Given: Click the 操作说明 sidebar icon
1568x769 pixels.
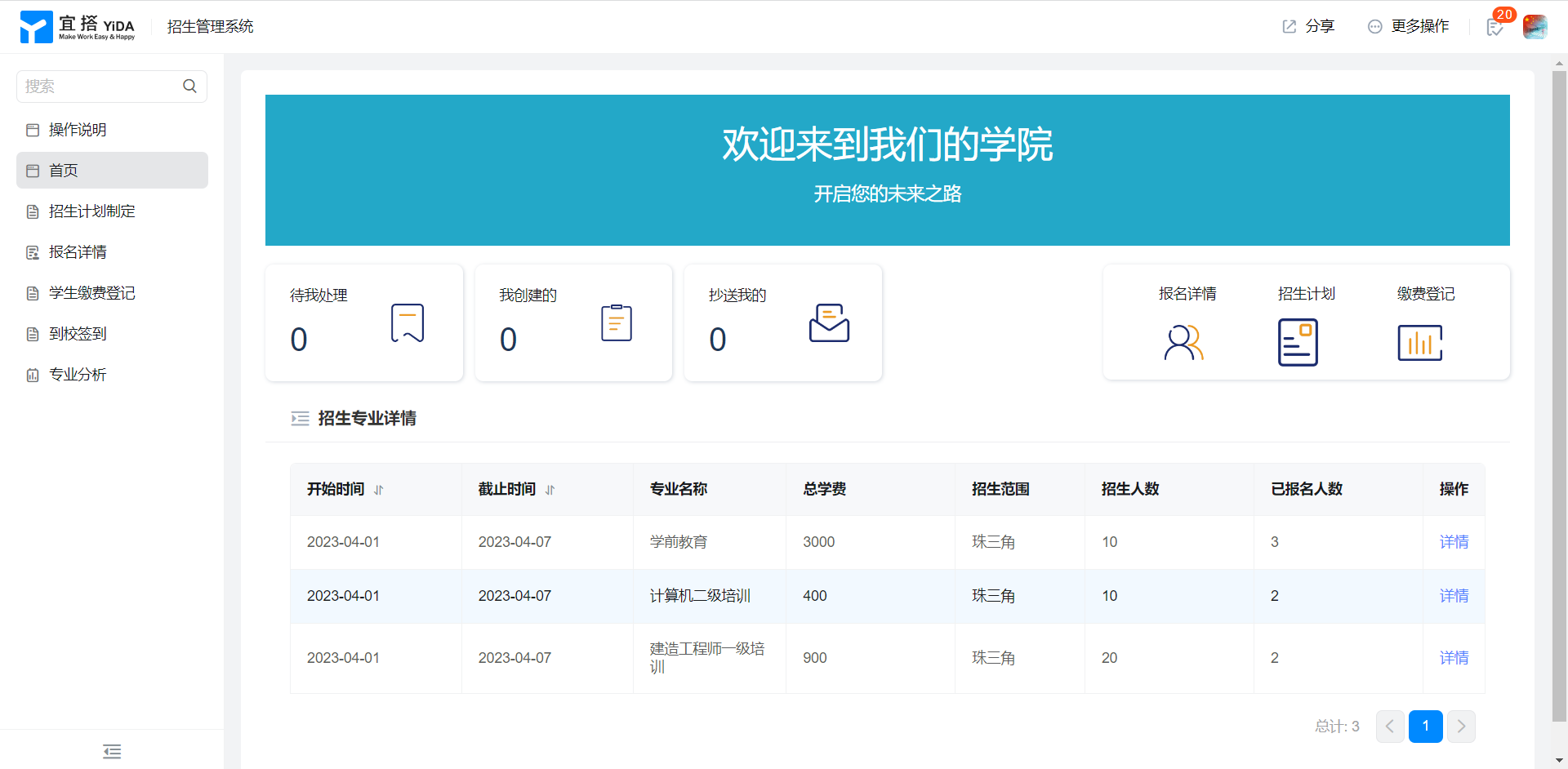Looking at the screenshot, I should point(33,130).
